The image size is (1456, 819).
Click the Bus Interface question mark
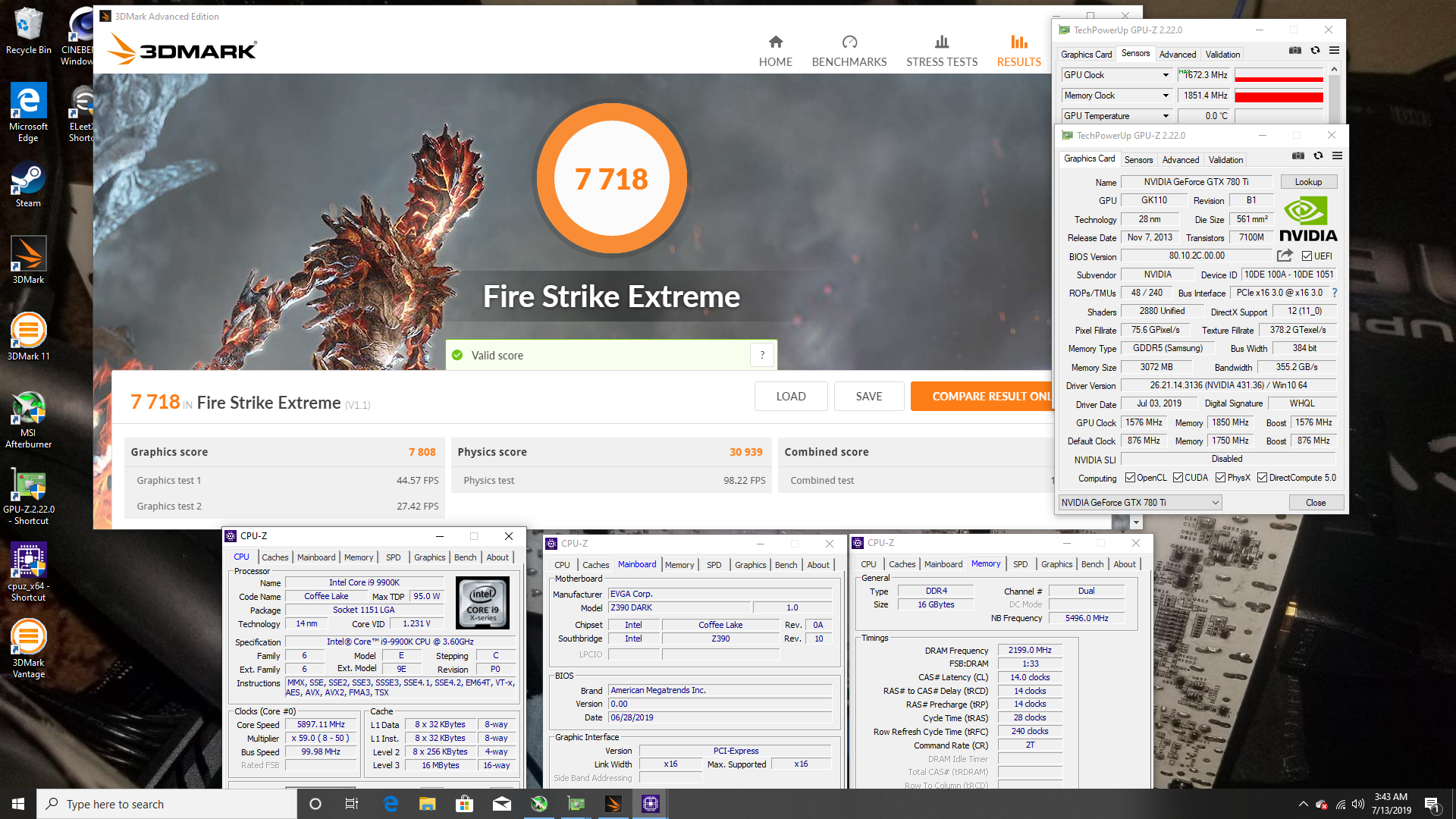(x=1334, y=293)
